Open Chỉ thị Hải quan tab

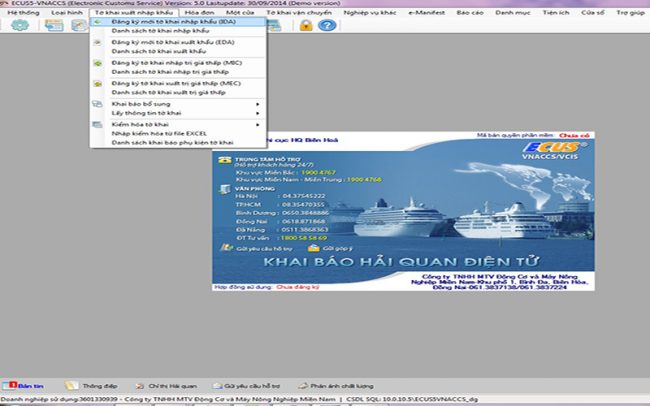[150, 384]
